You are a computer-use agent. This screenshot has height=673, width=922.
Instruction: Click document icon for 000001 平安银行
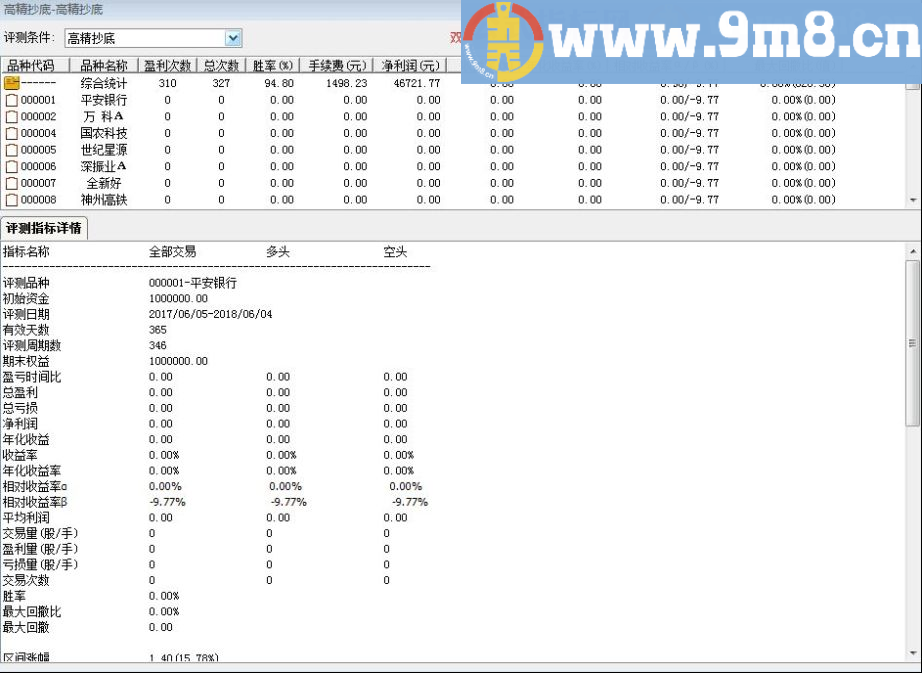pos(12,100)
